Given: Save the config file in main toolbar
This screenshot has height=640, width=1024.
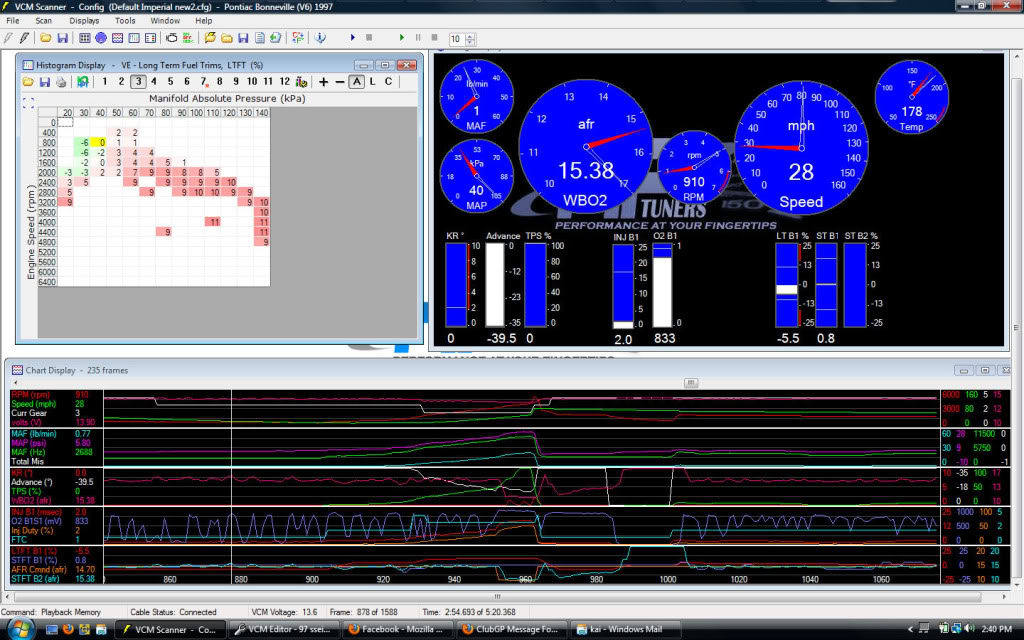Looking at the screenshot, I should [62, 38].
